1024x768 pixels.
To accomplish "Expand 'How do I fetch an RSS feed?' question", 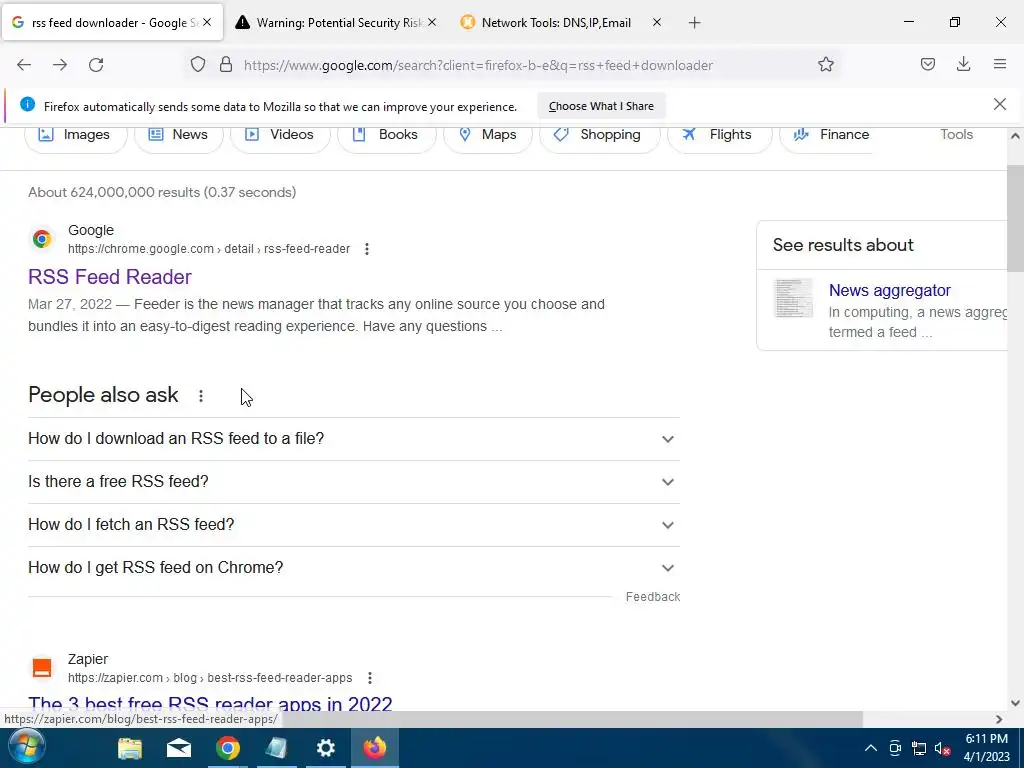I will coord(354,525).
